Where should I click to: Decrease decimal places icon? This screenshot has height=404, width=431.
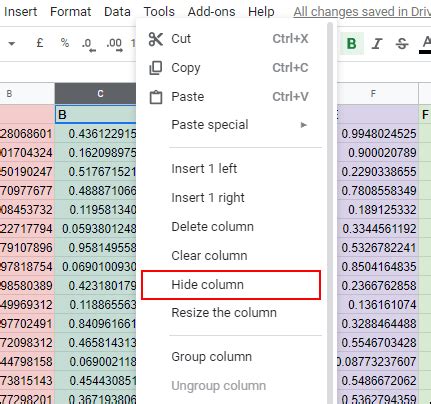(89, 44)
